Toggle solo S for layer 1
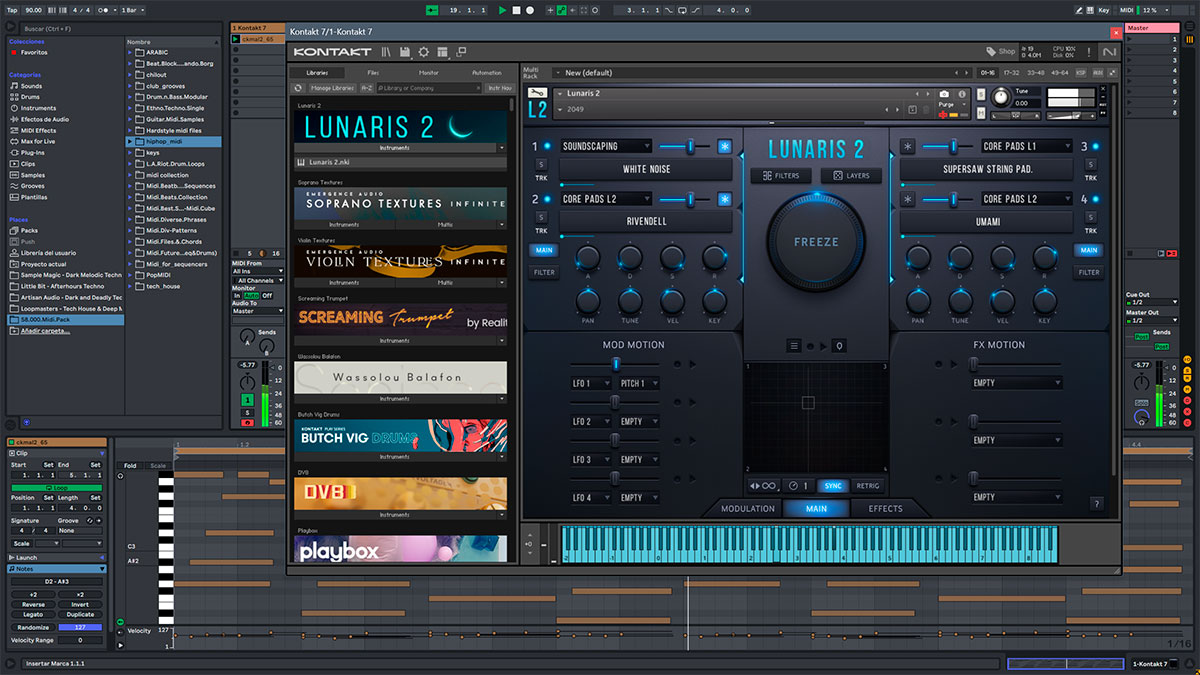This screenshot has width=1200, height=675. [x=541, y=164]
